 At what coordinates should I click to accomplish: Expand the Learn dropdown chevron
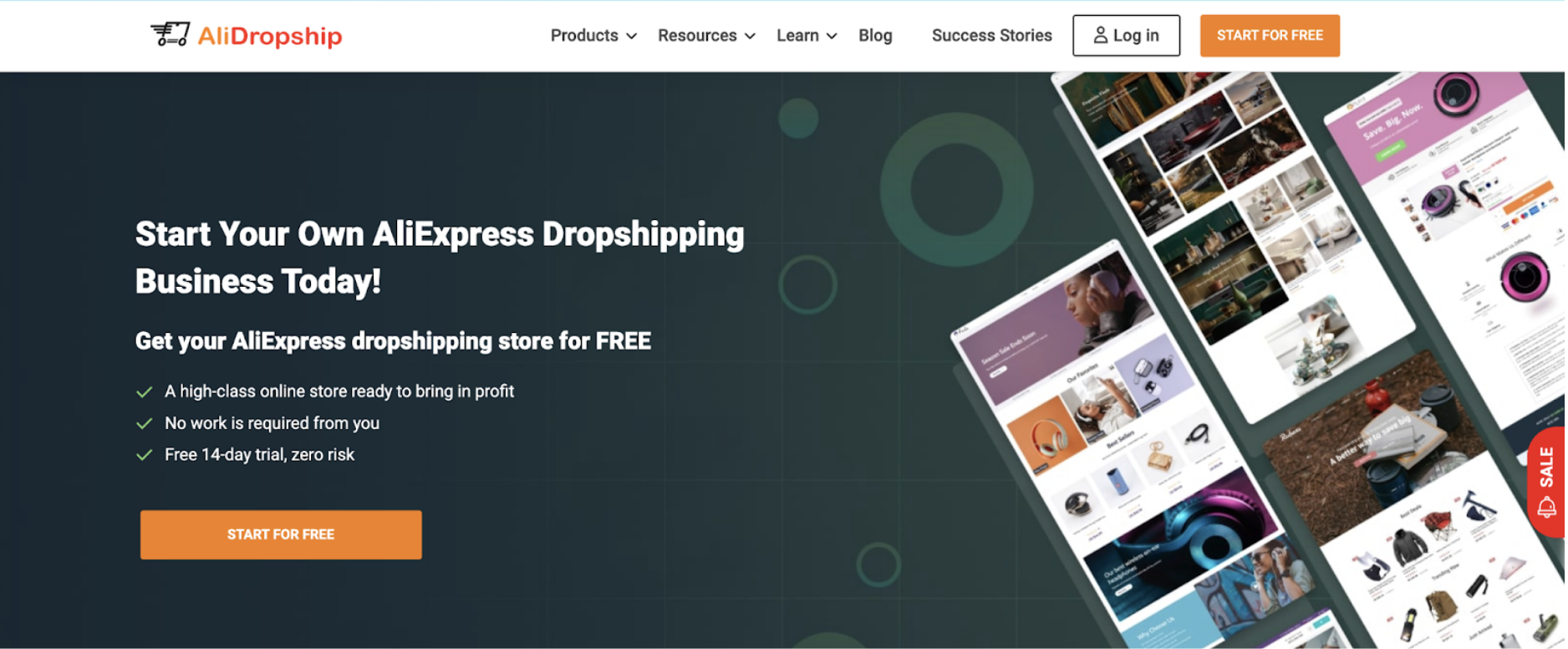click(x=832, y=36)
